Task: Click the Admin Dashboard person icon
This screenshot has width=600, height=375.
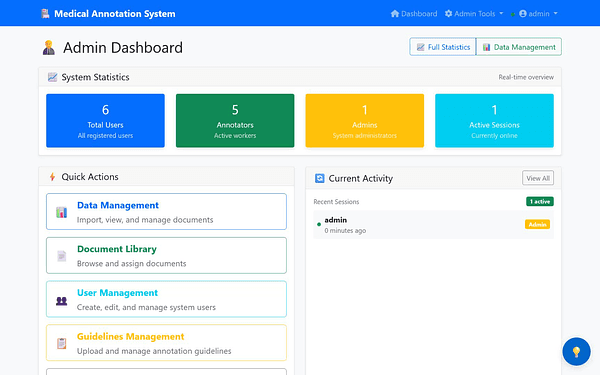Action: click(x=49, y=48)
